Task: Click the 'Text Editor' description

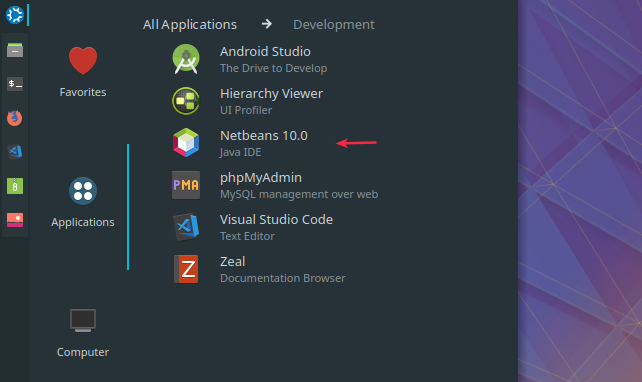Action: (247, 236)
